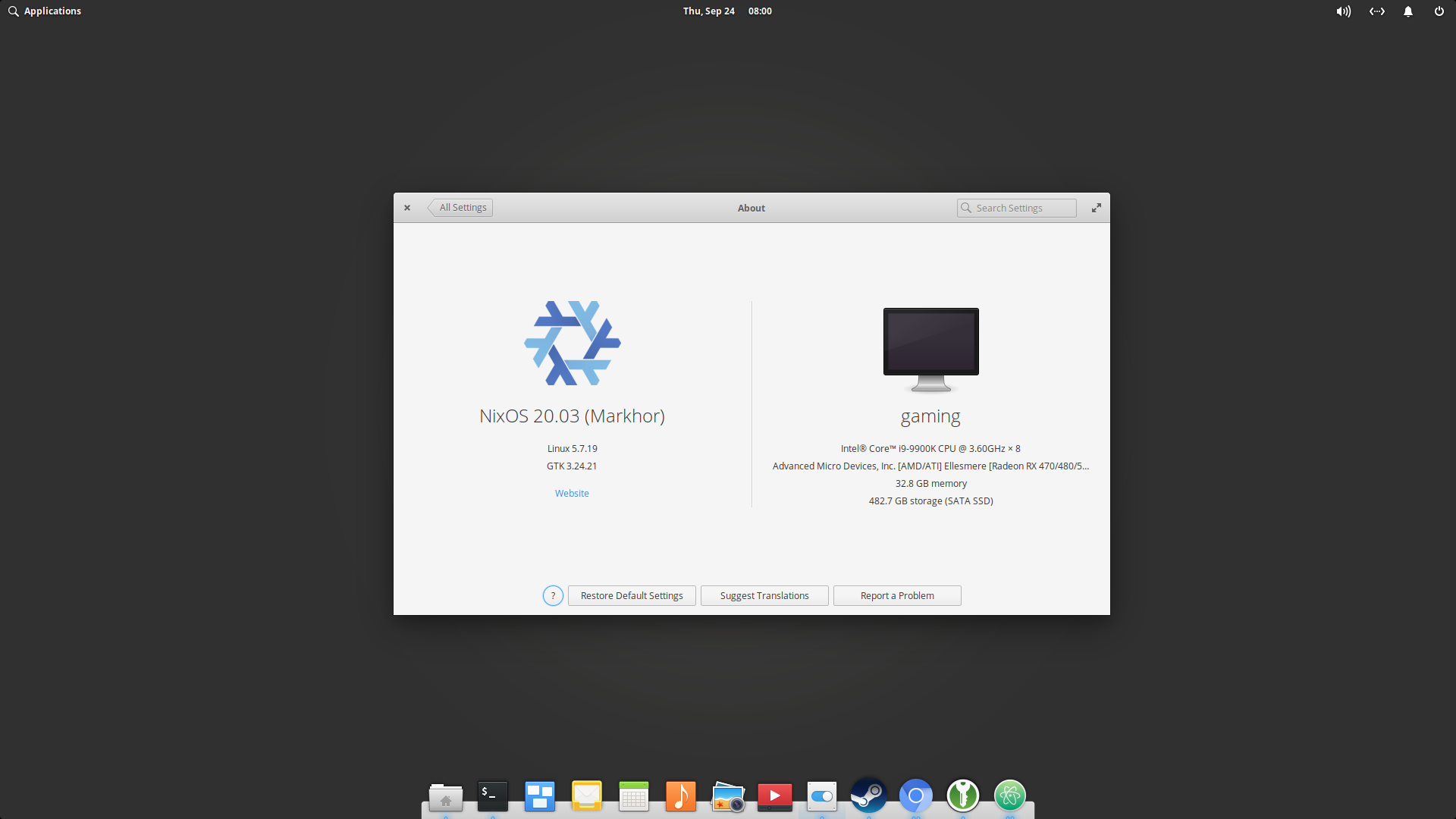Select the Advanced Micro Devices graphics line
Screen dimensions: 1456x819
930,466
